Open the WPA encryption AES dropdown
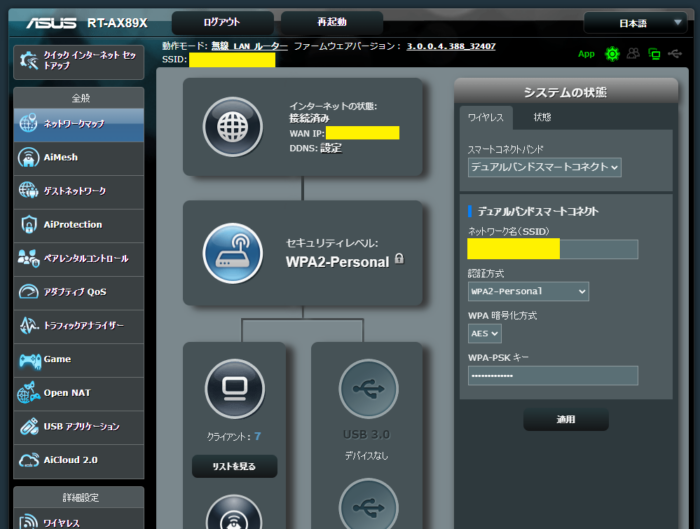 pos(484,333)
